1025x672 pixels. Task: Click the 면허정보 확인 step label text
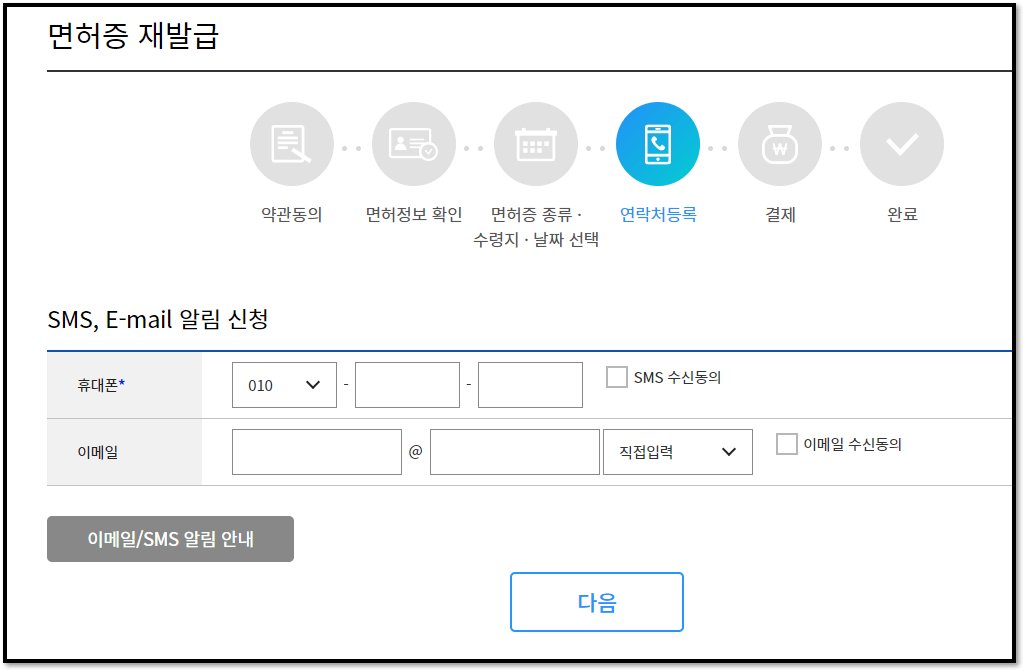[x=413, y=213]
